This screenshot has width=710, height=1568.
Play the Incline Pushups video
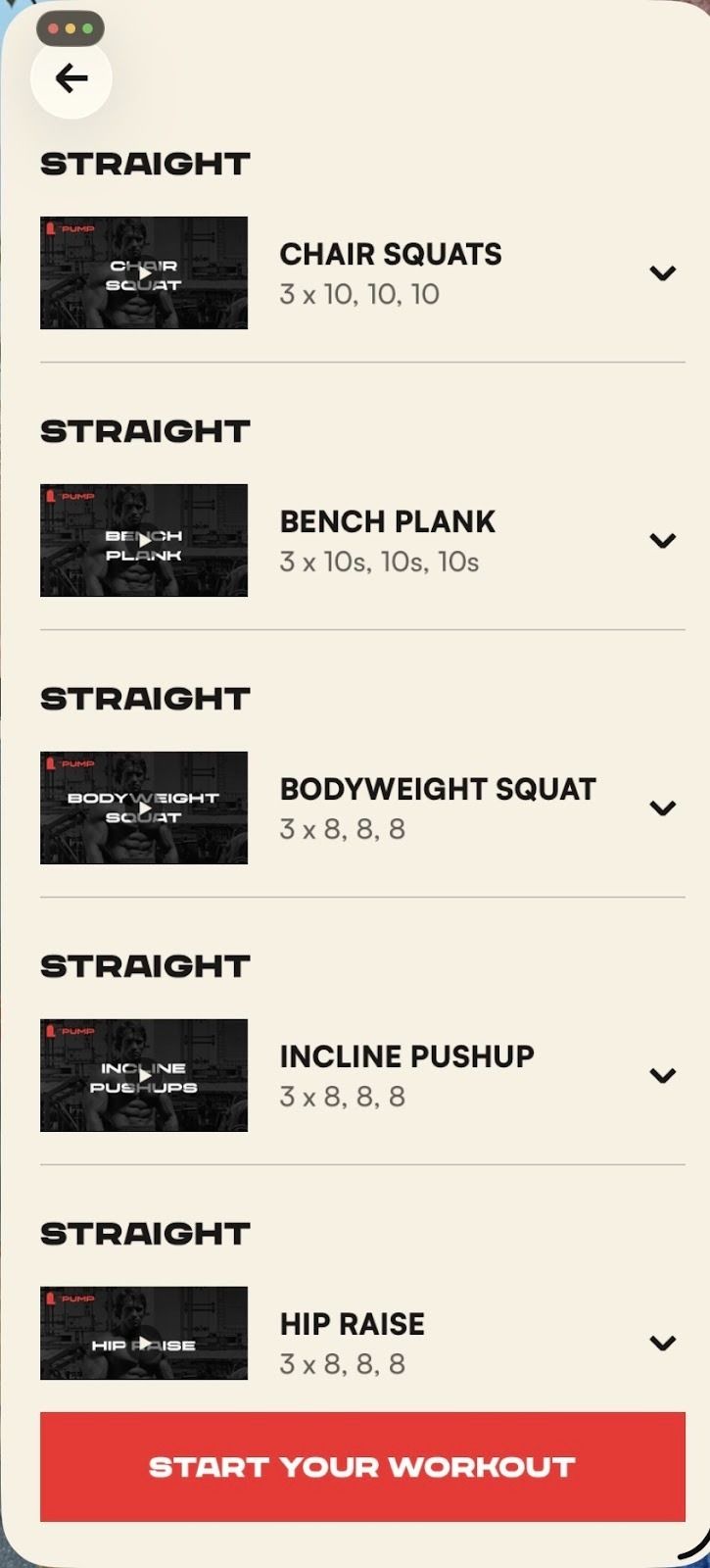click(144, 1076)
